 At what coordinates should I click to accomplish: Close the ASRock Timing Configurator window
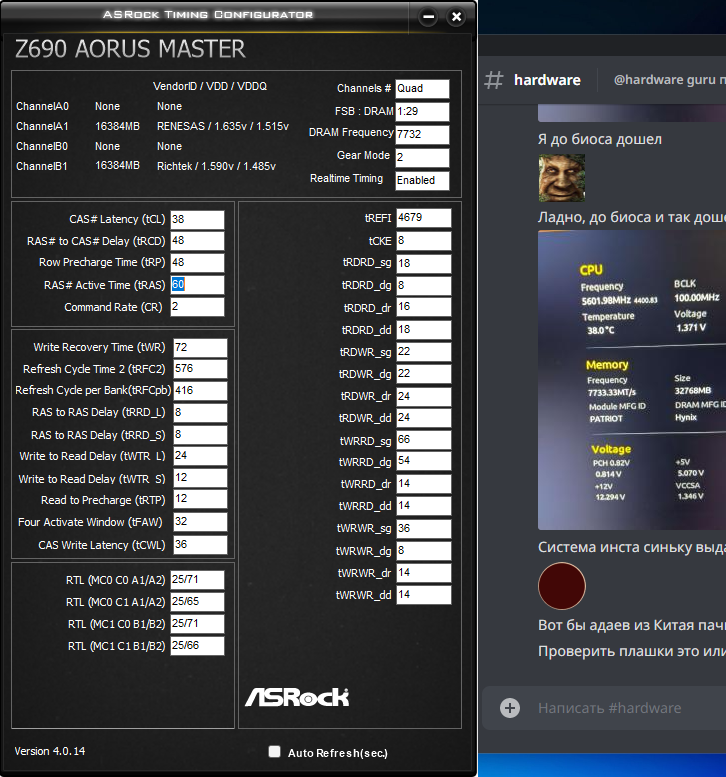[x=456, y=17]
